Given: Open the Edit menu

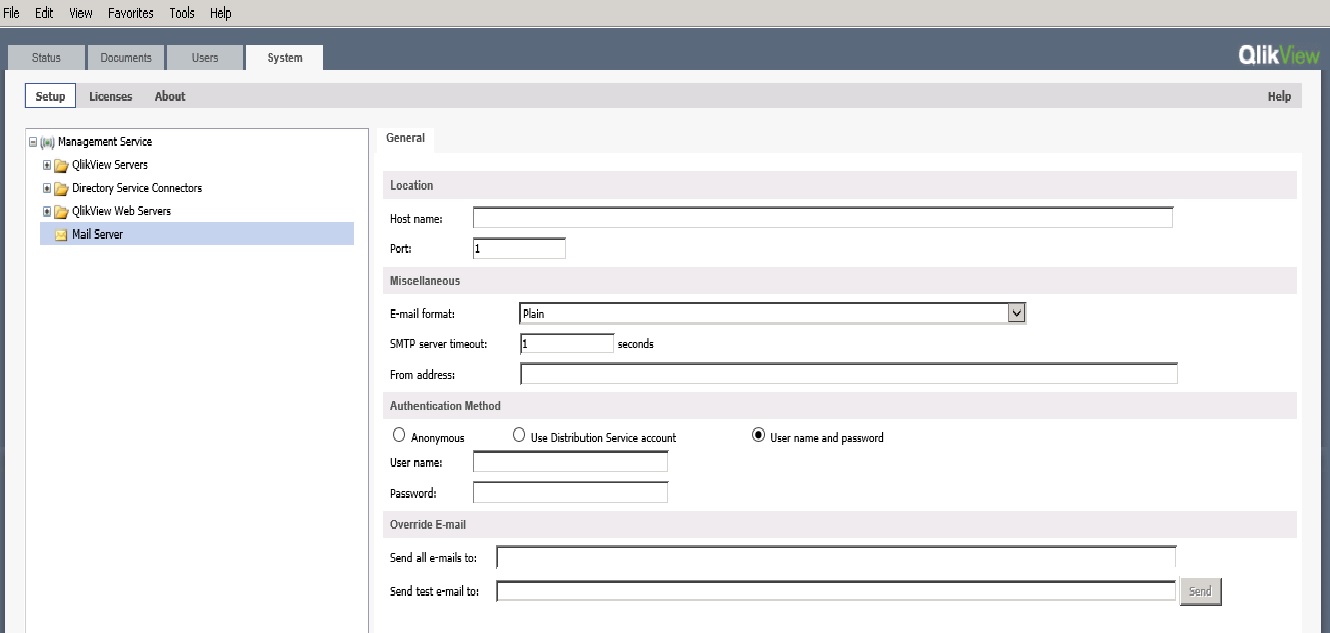Looking at the screenshot, I should coord(44,13).
